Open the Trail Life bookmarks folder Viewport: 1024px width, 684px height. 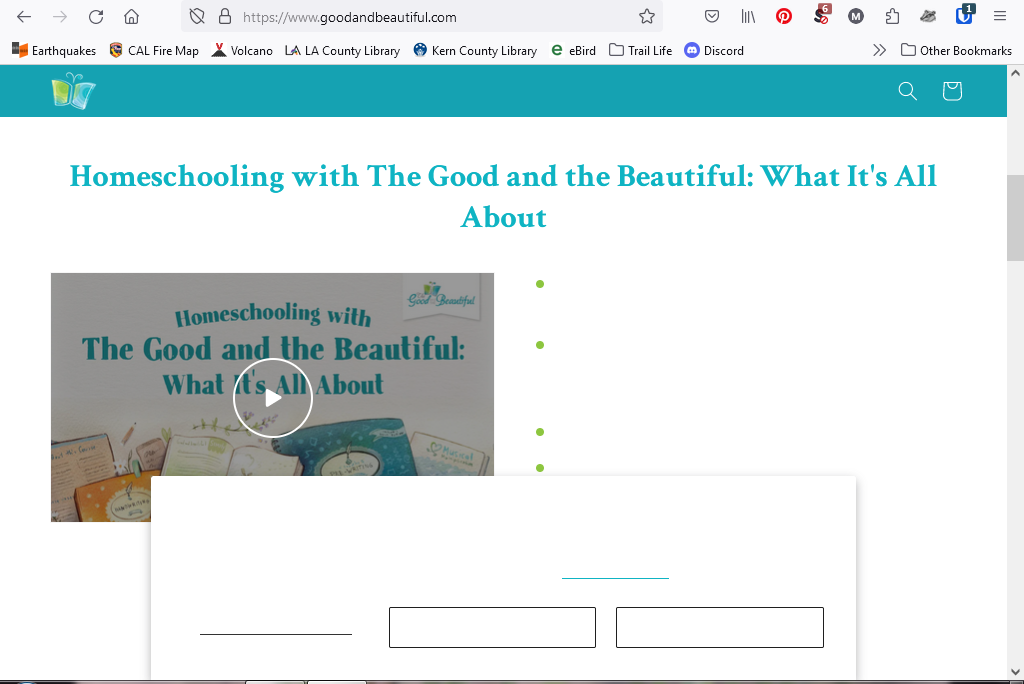[x=640, y=50]
